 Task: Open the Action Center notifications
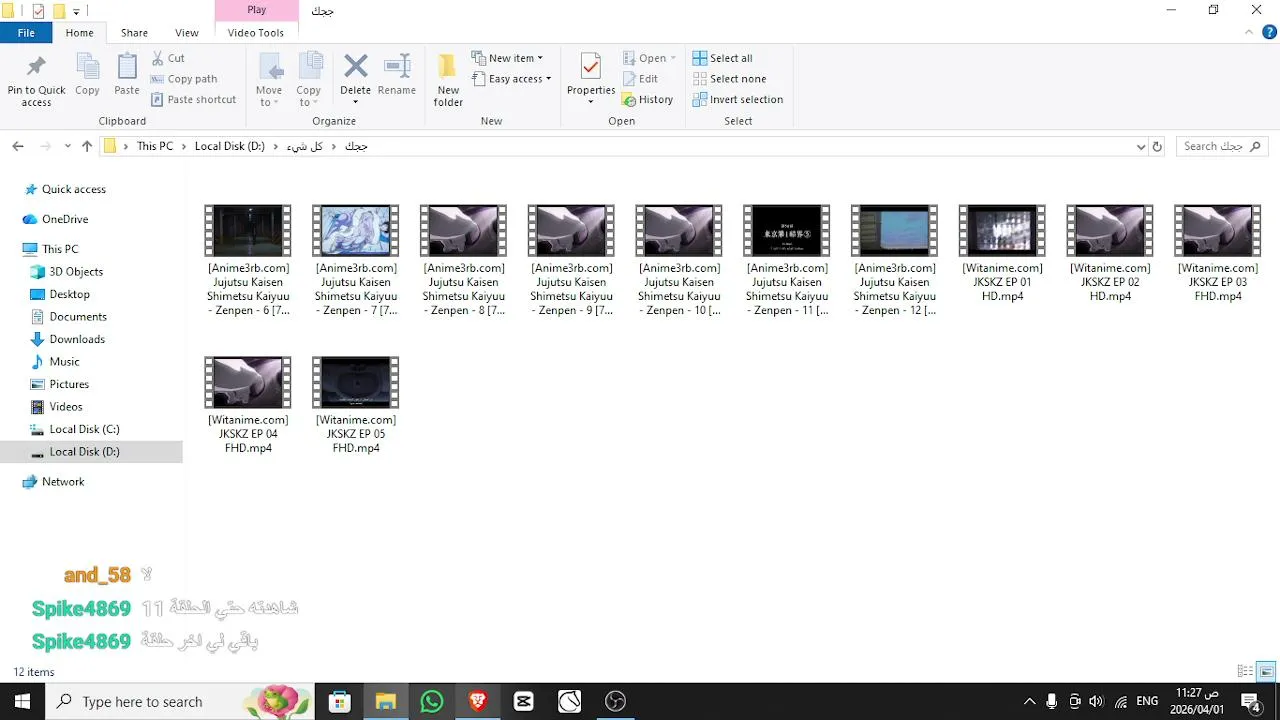1250,702
